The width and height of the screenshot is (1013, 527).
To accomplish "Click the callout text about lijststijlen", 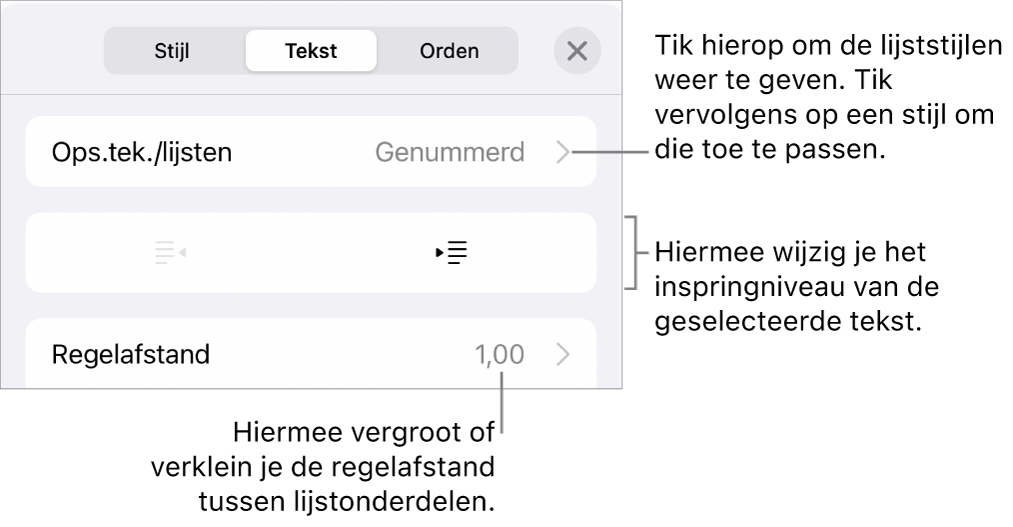I will coord(826,101).
